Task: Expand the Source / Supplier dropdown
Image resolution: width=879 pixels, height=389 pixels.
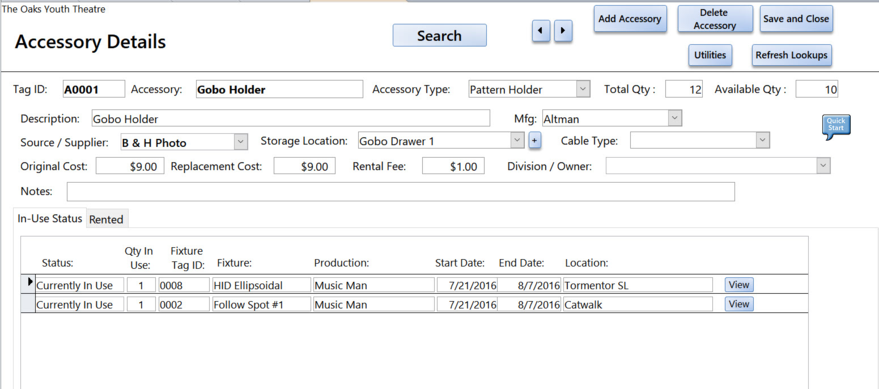Action: point(240,142)
